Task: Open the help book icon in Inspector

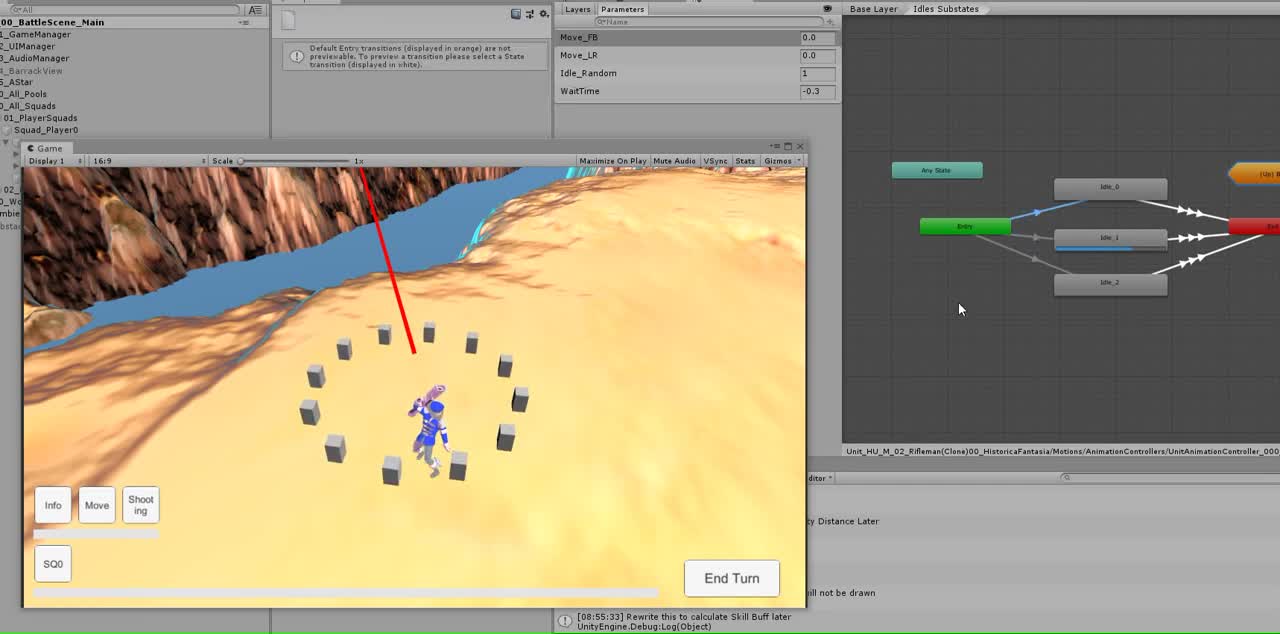Action: coord(516,14)
